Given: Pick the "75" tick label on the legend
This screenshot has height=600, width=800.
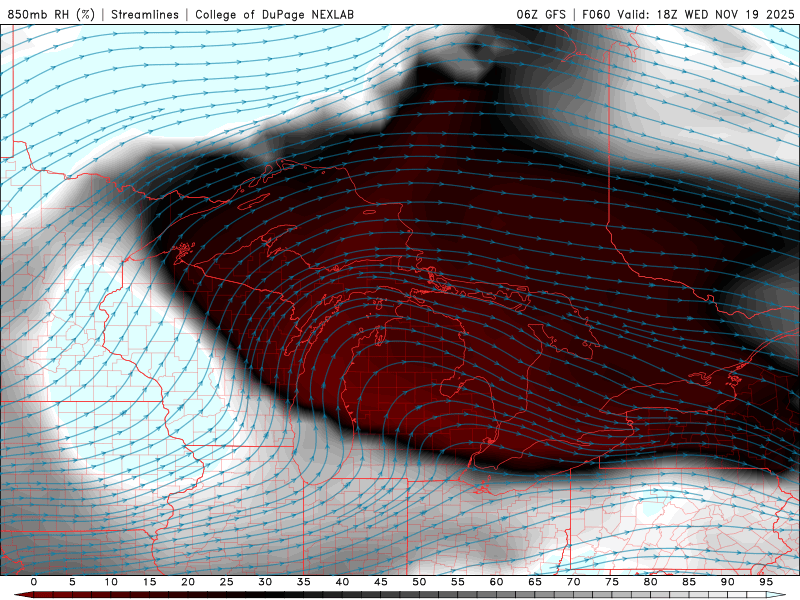Looking at the screenshot, I should point(612,582).
